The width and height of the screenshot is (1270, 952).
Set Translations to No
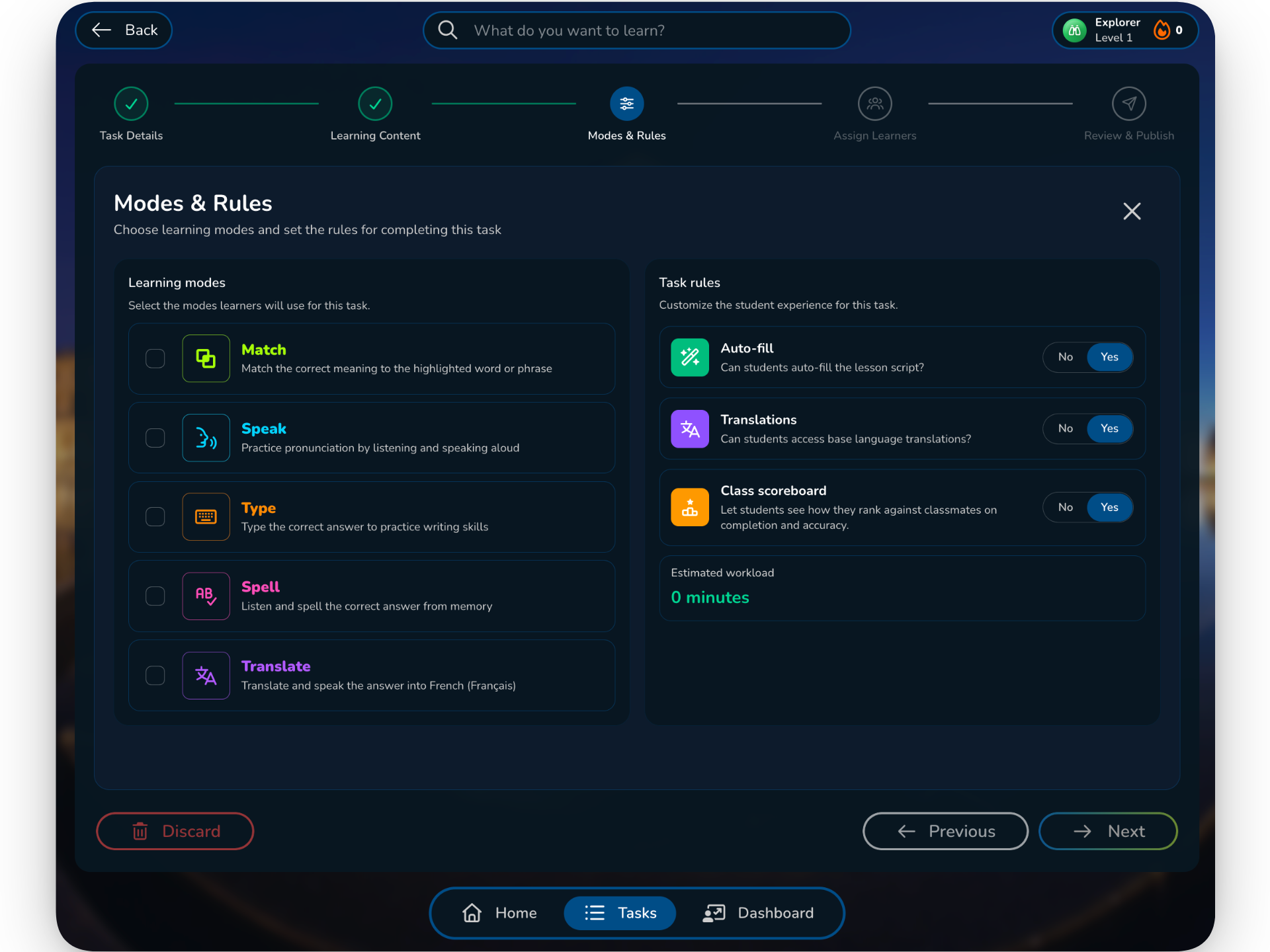[x=1066, y=428]
